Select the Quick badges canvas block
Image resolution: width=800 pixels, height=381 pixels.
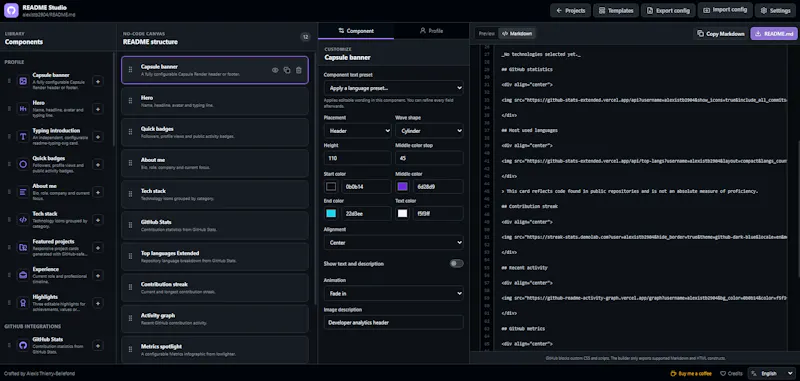(x=215, y=132)
